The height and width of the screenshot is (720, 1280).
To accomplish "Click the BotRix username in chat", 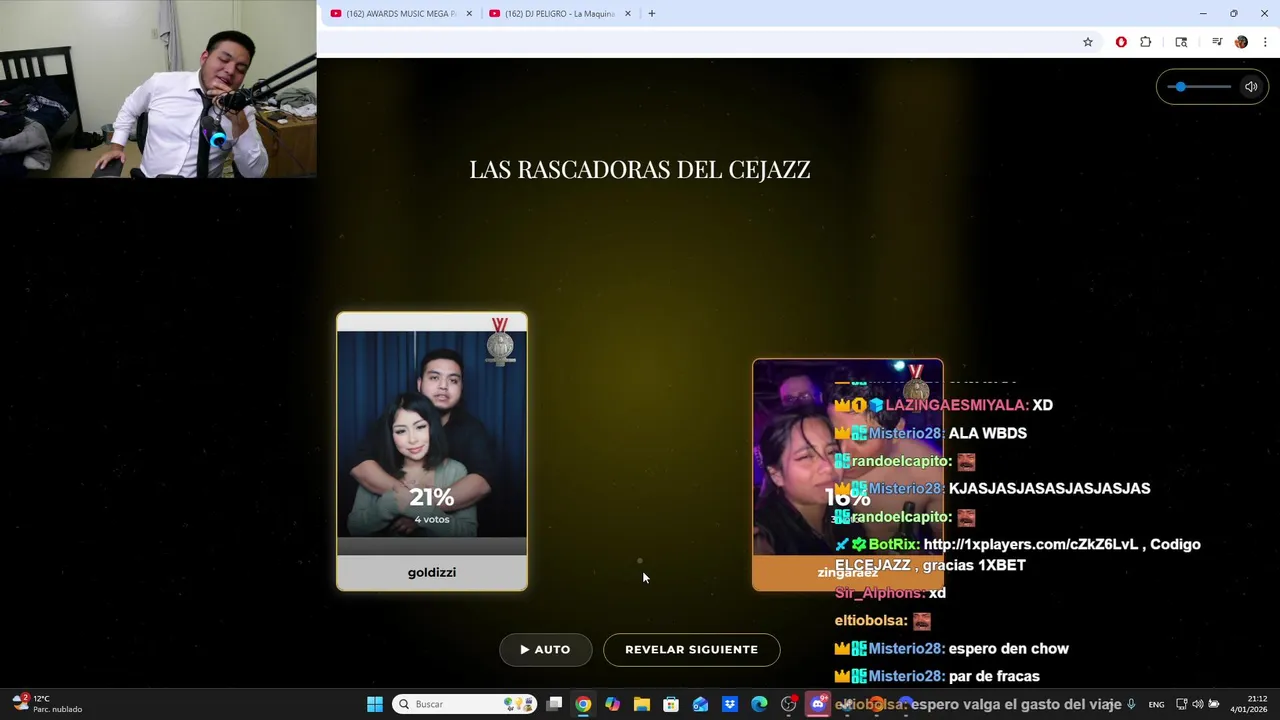I will pyautogui.click(x=893, y=544).
